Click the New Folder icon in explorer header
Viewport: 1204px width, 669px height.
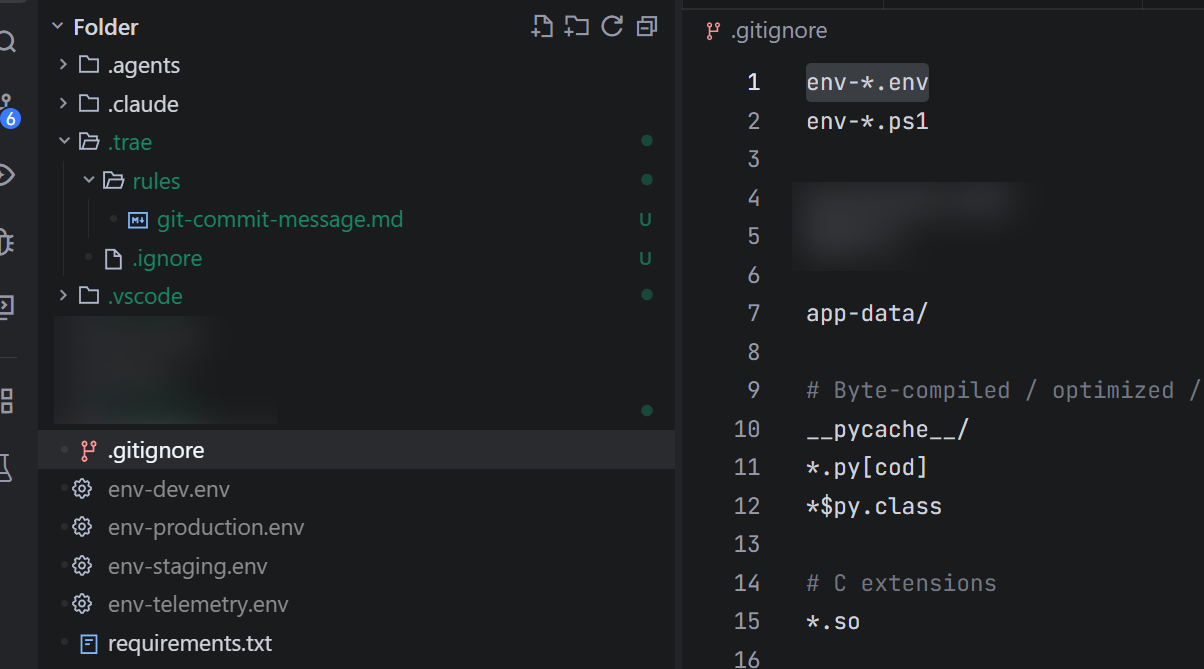click(576, 27)
